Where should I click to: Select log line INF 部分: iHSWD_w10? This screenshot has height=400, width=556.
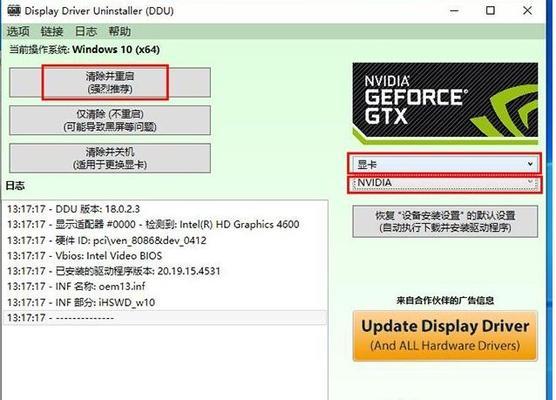click(x=165, y=302)
